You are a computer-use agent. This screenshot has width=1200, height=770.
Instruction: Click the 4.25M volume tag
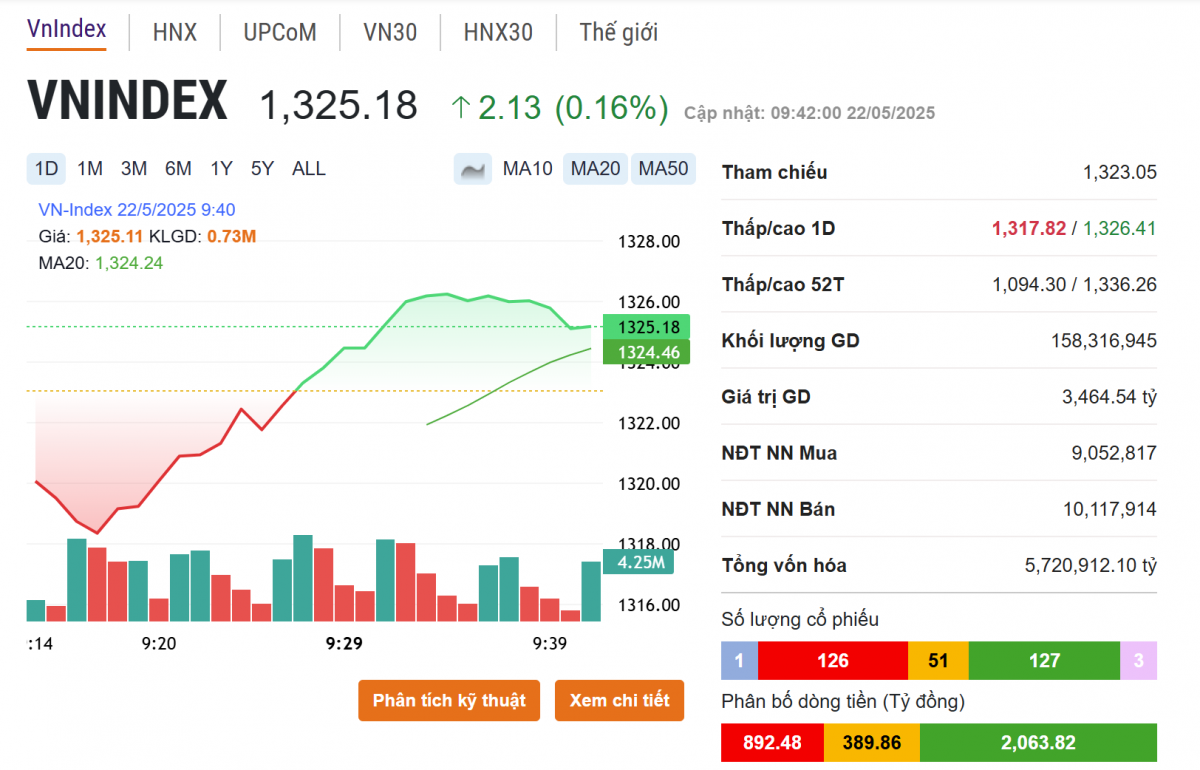click(639, 562)
